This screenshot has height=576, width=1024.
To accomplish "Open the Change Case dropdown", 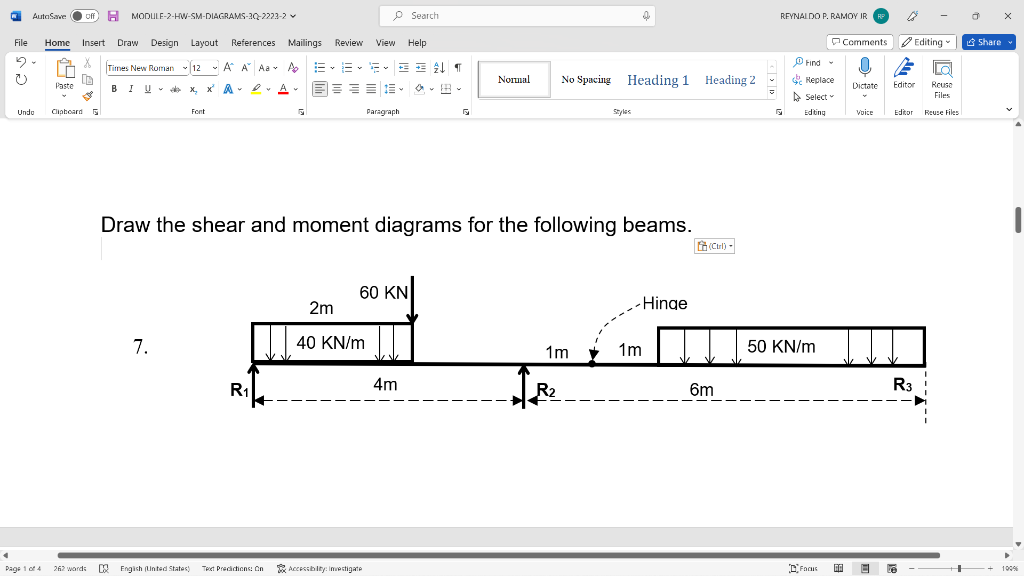I will click(268, 67).
